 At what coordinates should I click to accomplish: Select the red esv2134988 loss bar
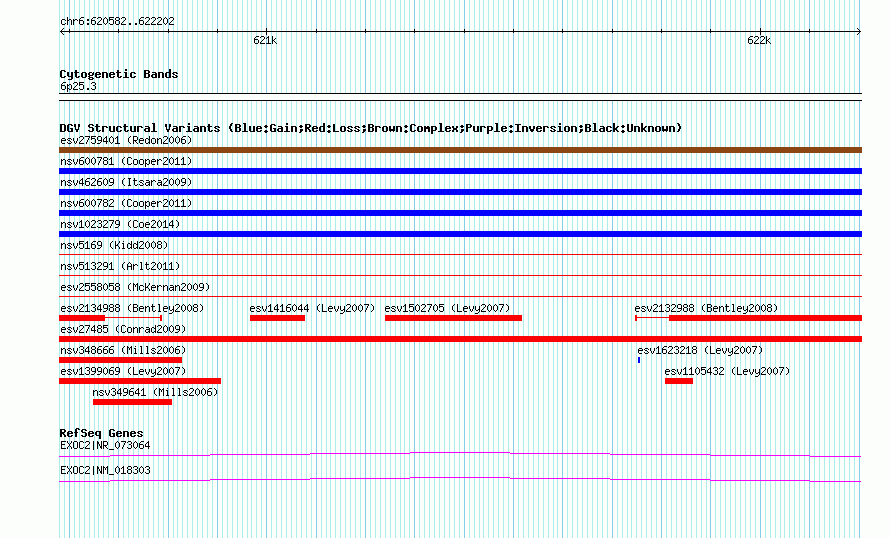coord(111,318)
